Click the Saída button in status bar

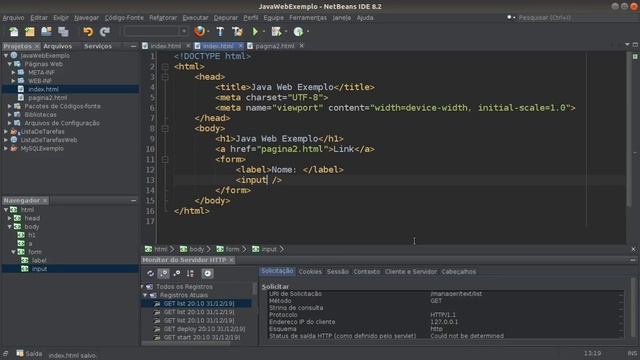point(29,354)
